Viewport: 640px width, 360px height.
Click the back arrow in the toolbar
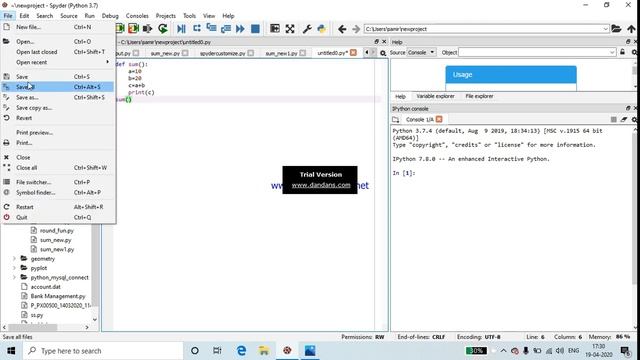[x=342, y=29]
